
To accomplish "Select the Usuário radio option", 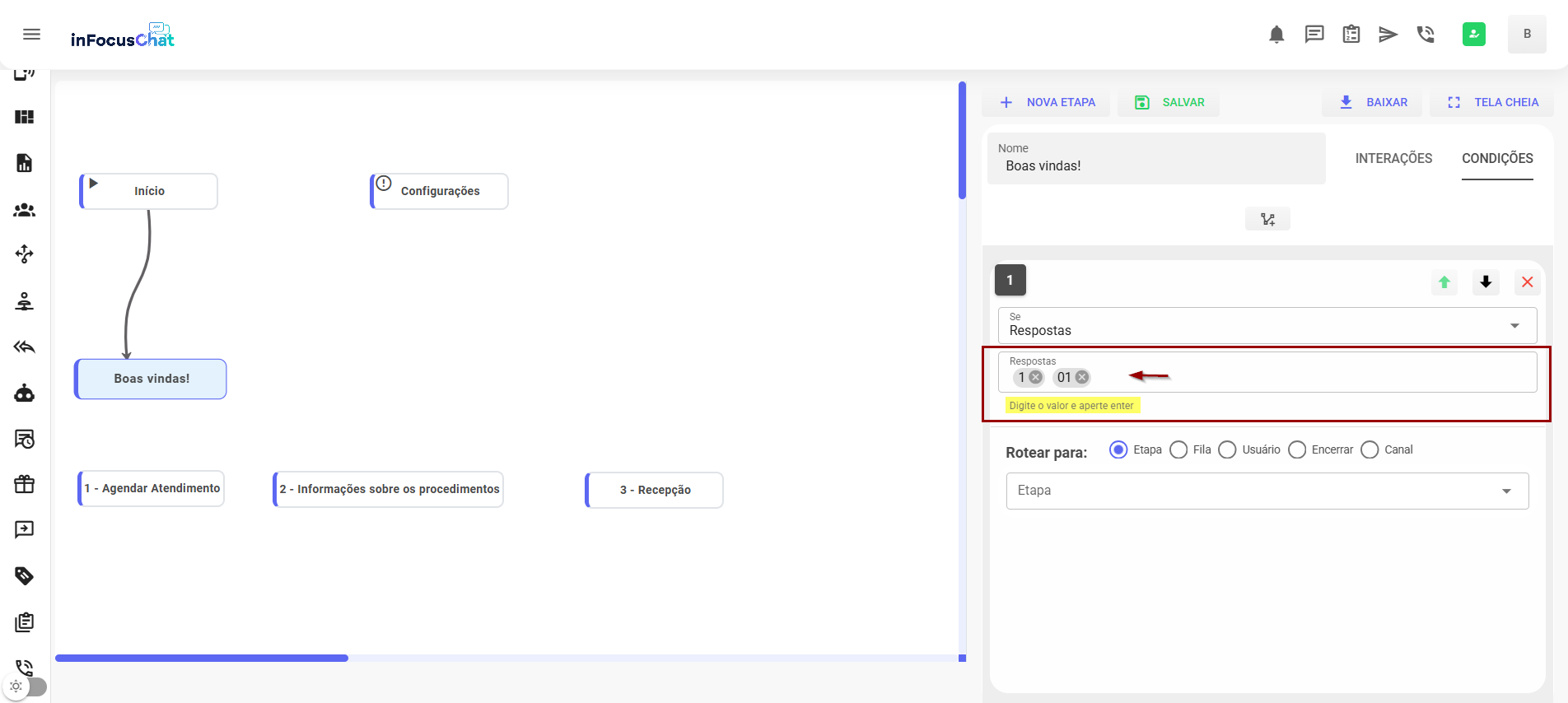I will coord(1227,449).
